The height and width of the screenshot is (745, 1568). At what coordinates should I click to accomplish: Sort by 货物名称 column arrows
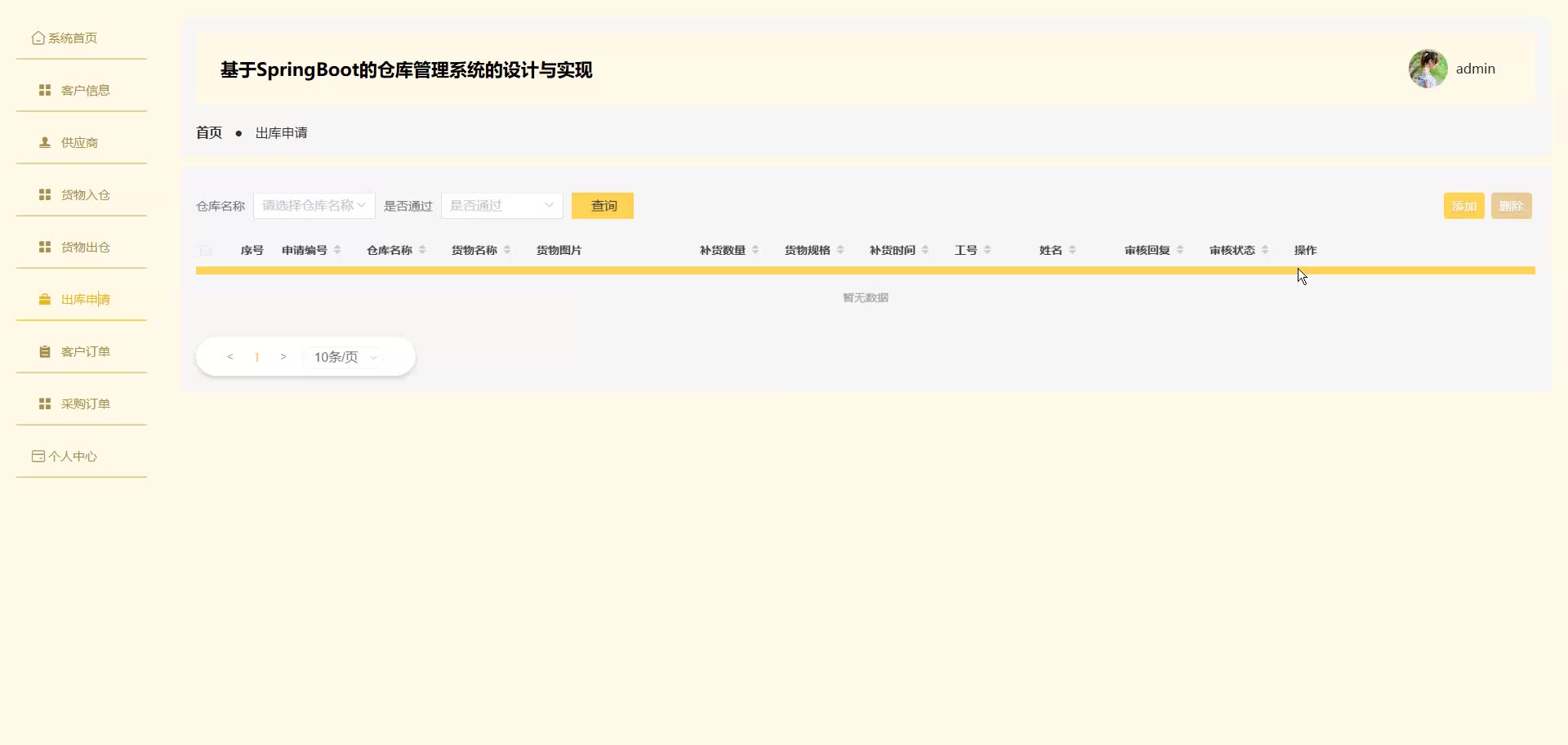(507, 250)
